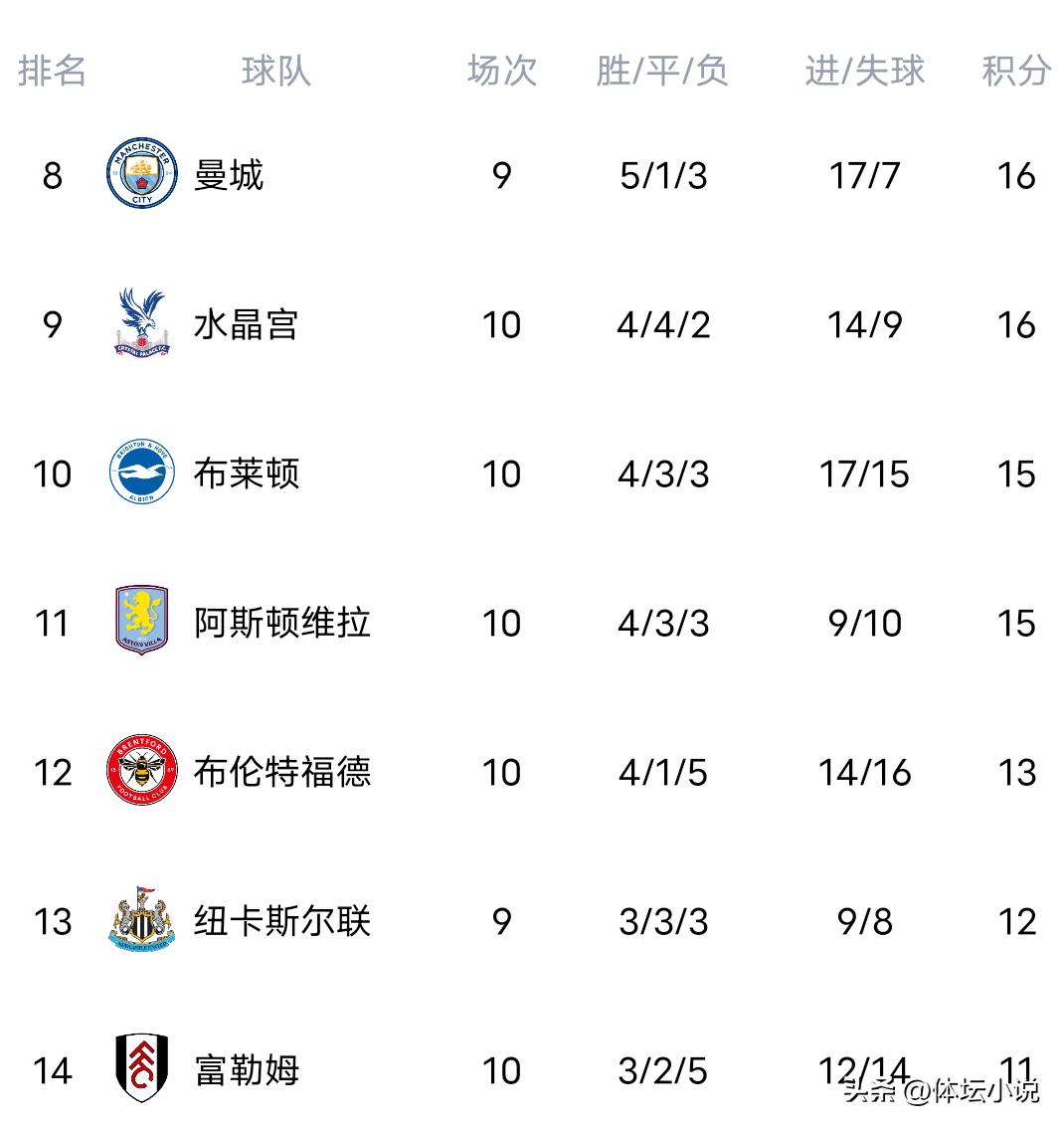Open the 水晶宫 team link
Image resolution: width=1064 pixels, height=1128 pixels.
pyautogui.click(x=246, y=324)
